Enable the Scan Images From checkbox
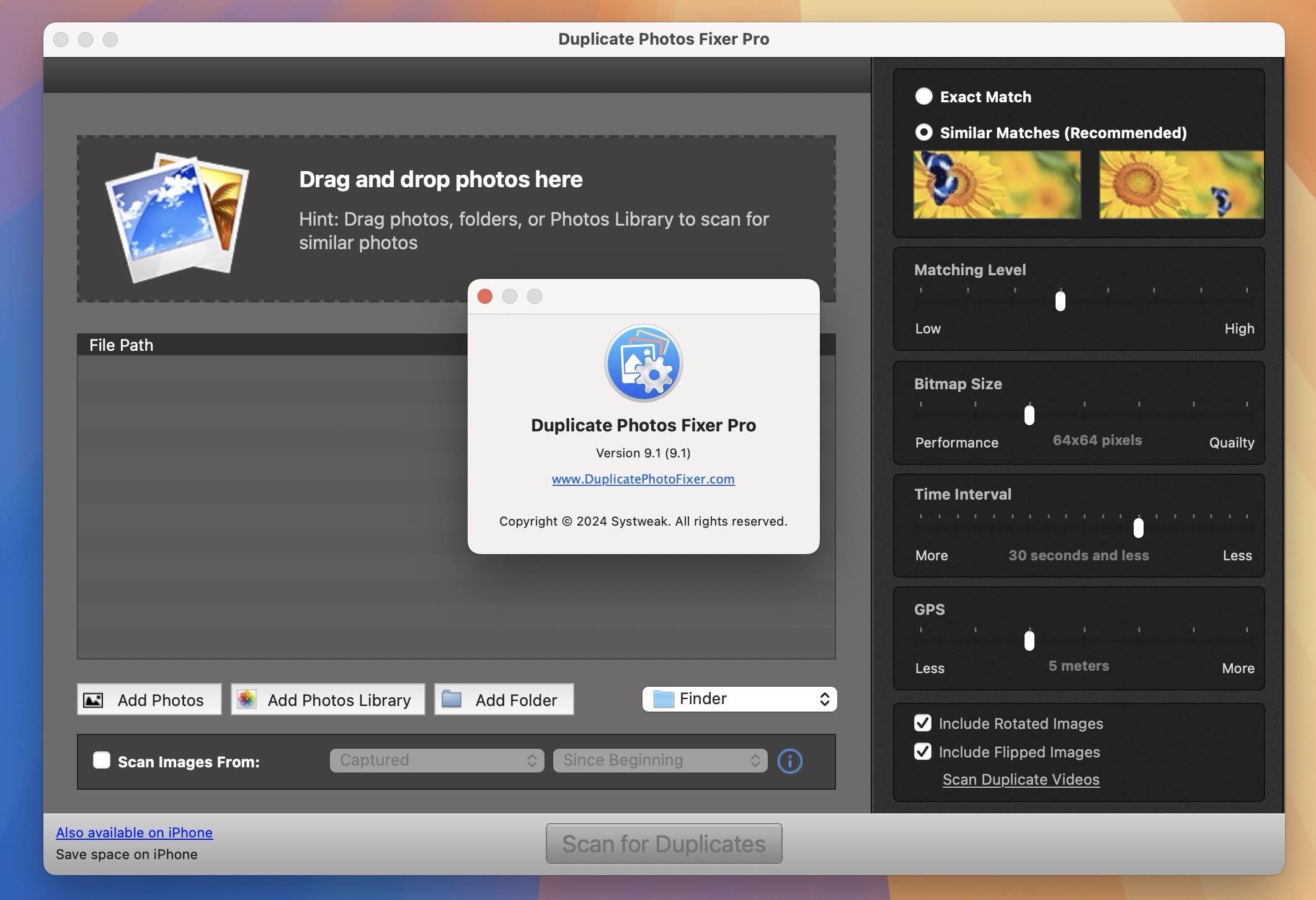 (102, 761)
